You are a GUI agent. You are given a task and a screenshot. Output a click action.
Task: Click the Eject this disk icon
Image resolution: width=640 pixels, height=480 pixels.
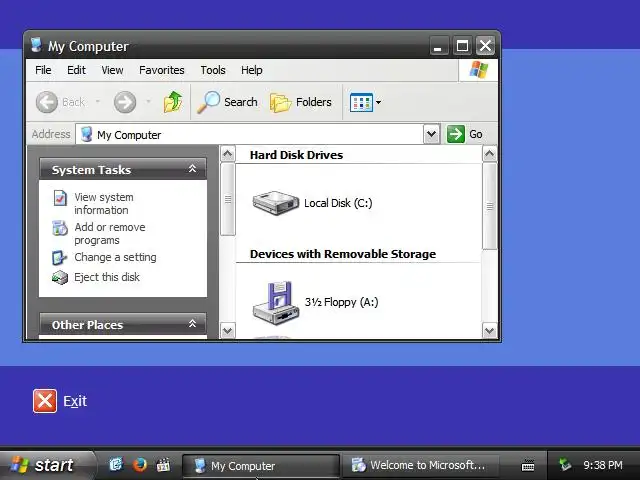(60, 278)
